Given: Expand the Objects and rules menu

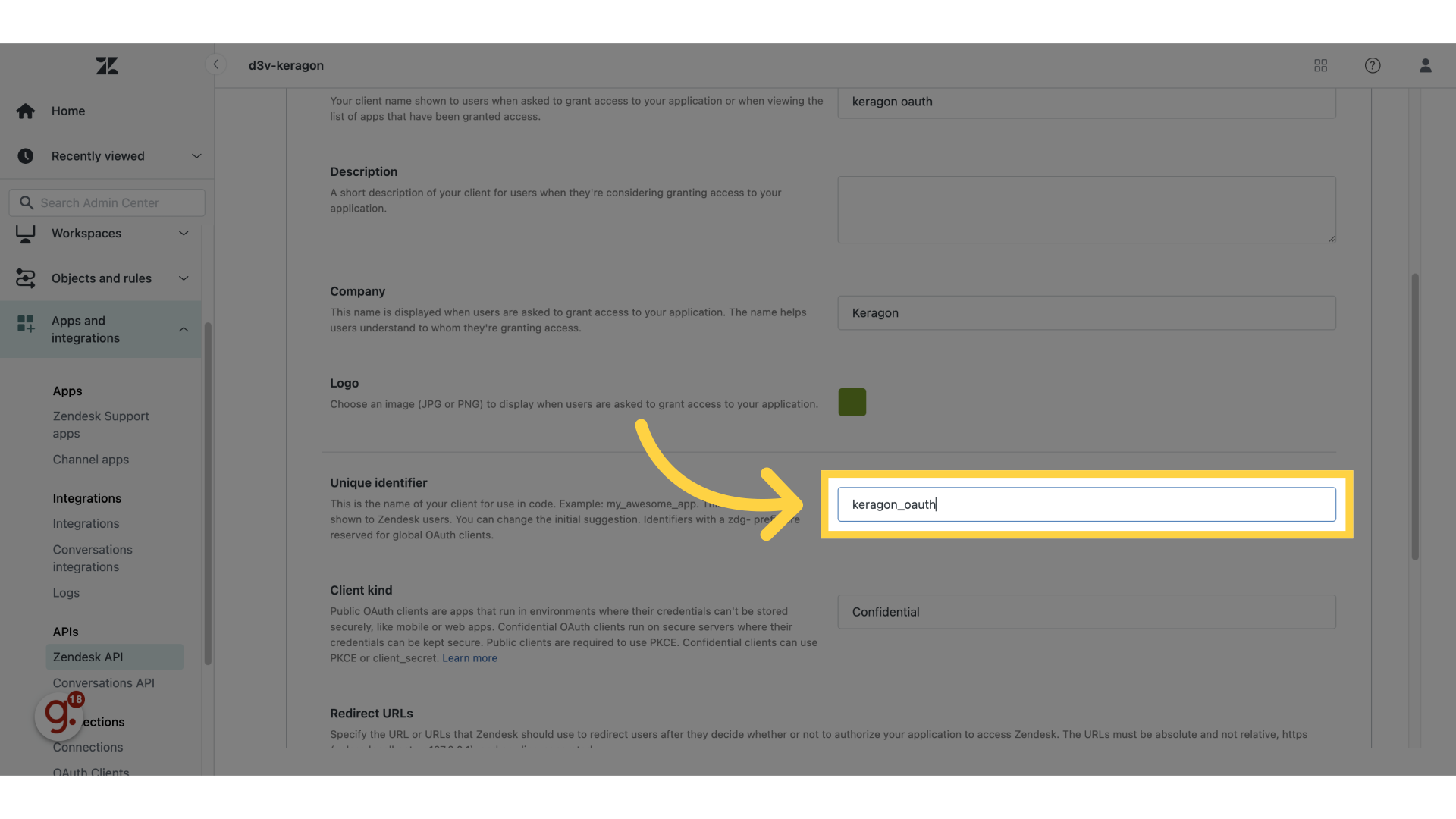Looking at the screenshot, I should pos(184,278).
